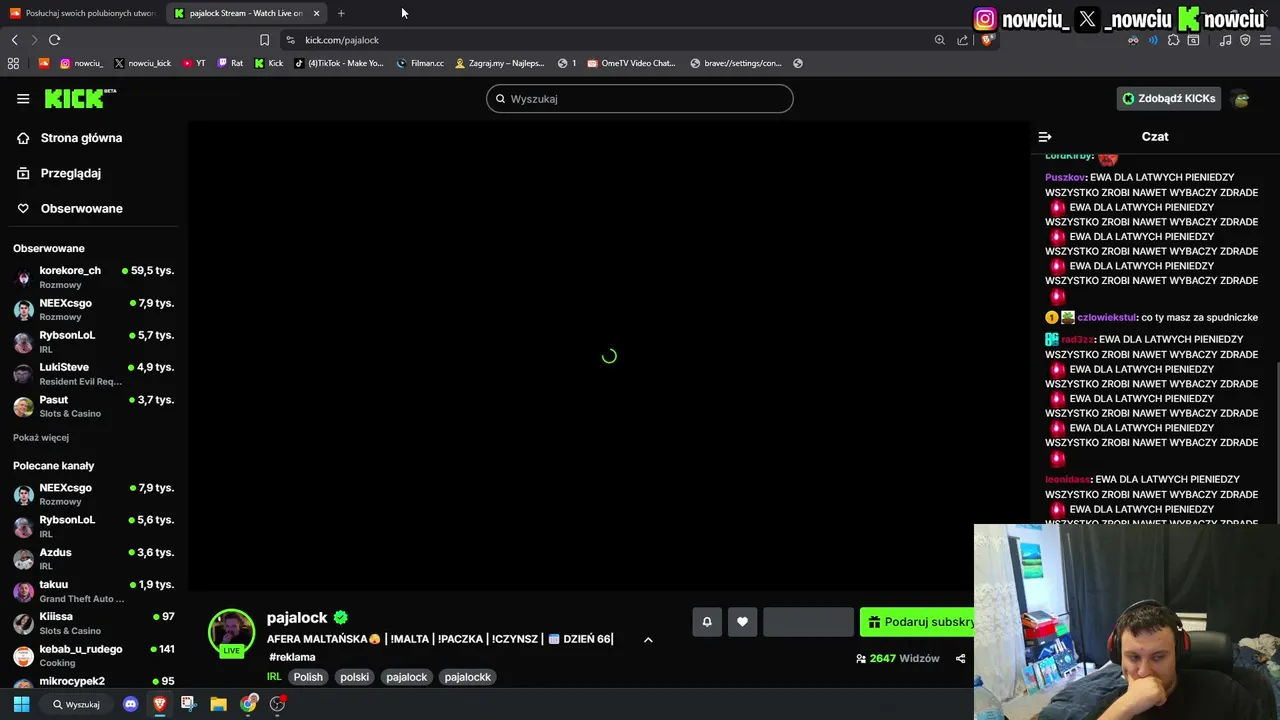Open OmeTV Video Chat bookmark

point(632,63)
